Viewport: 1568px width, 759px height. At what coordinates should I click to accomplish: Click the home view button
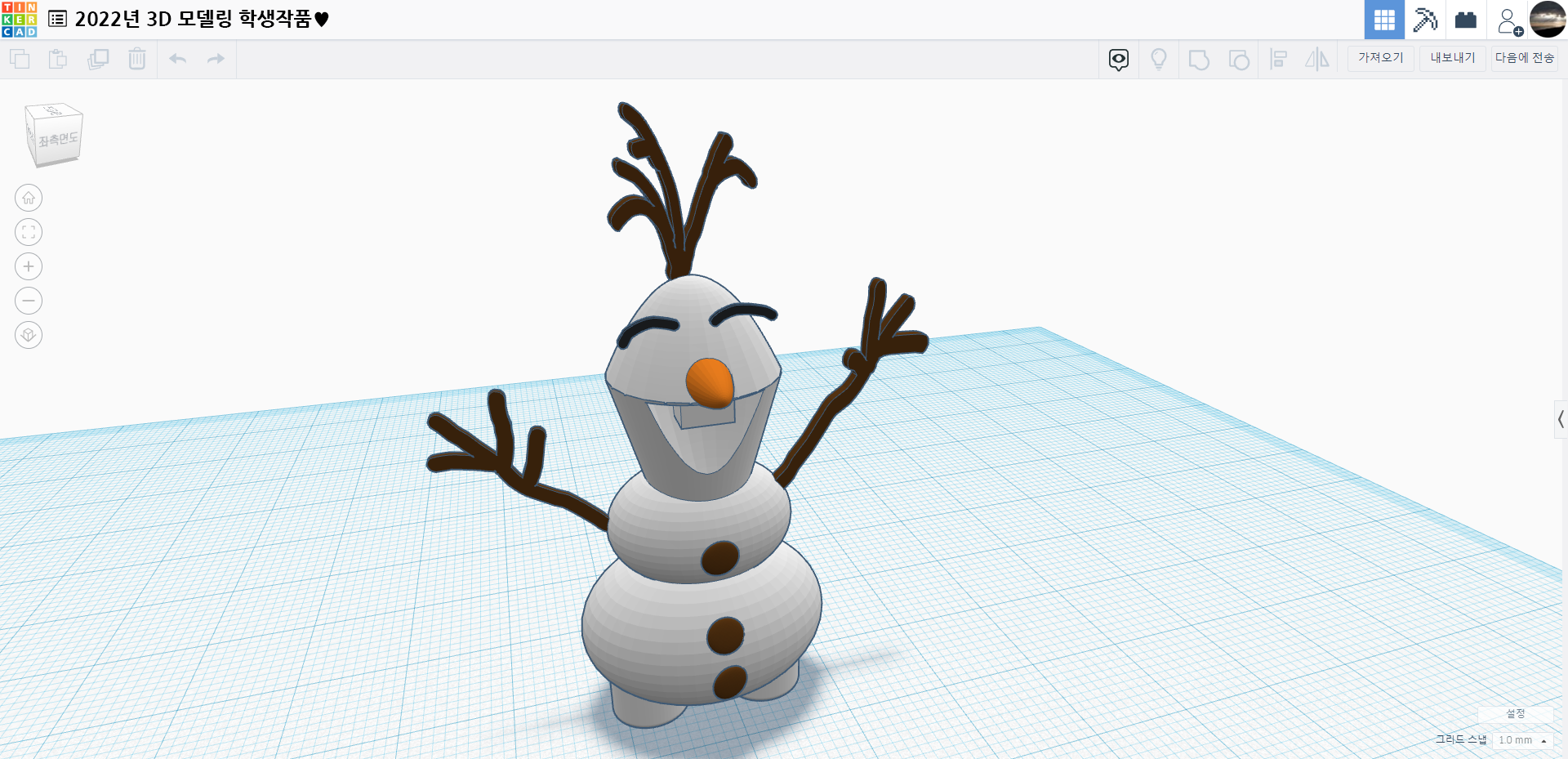[29, 198]
